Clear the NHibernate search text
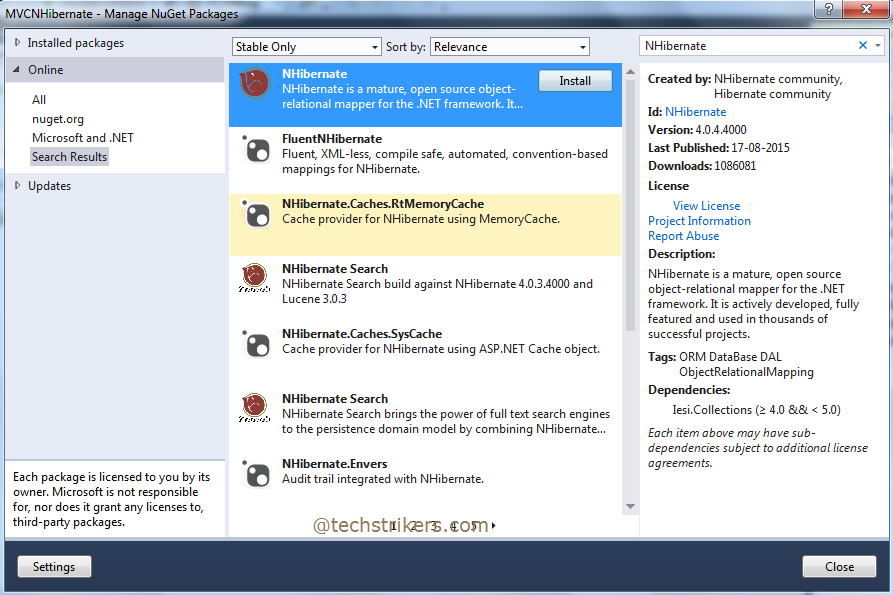 (863, 46)
